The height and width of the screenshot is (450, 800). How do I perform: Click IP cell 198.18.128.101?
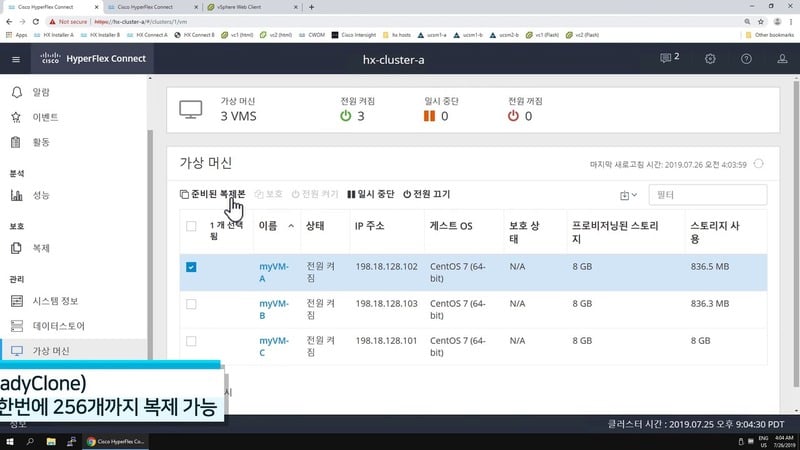[386, 340]
